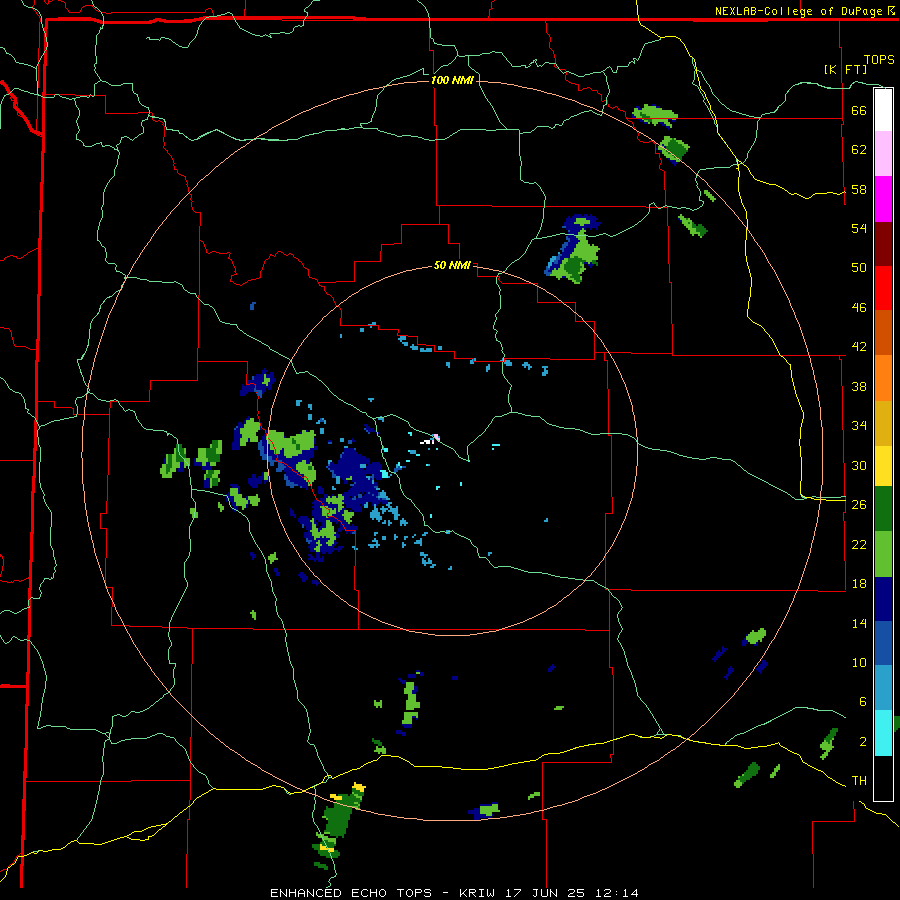Click the TH threshold label

(859, 781)
